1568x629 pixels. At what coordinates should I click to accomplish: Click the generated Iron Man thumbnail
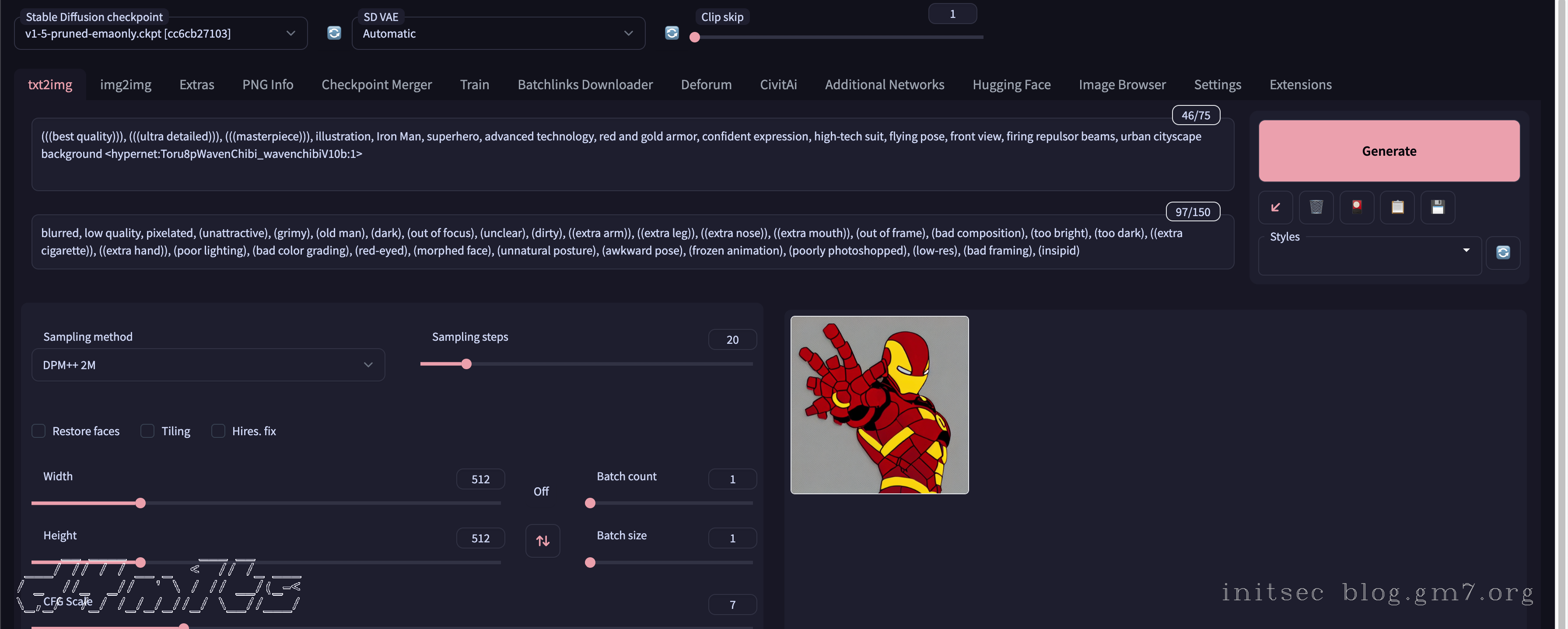pos(879,405)
